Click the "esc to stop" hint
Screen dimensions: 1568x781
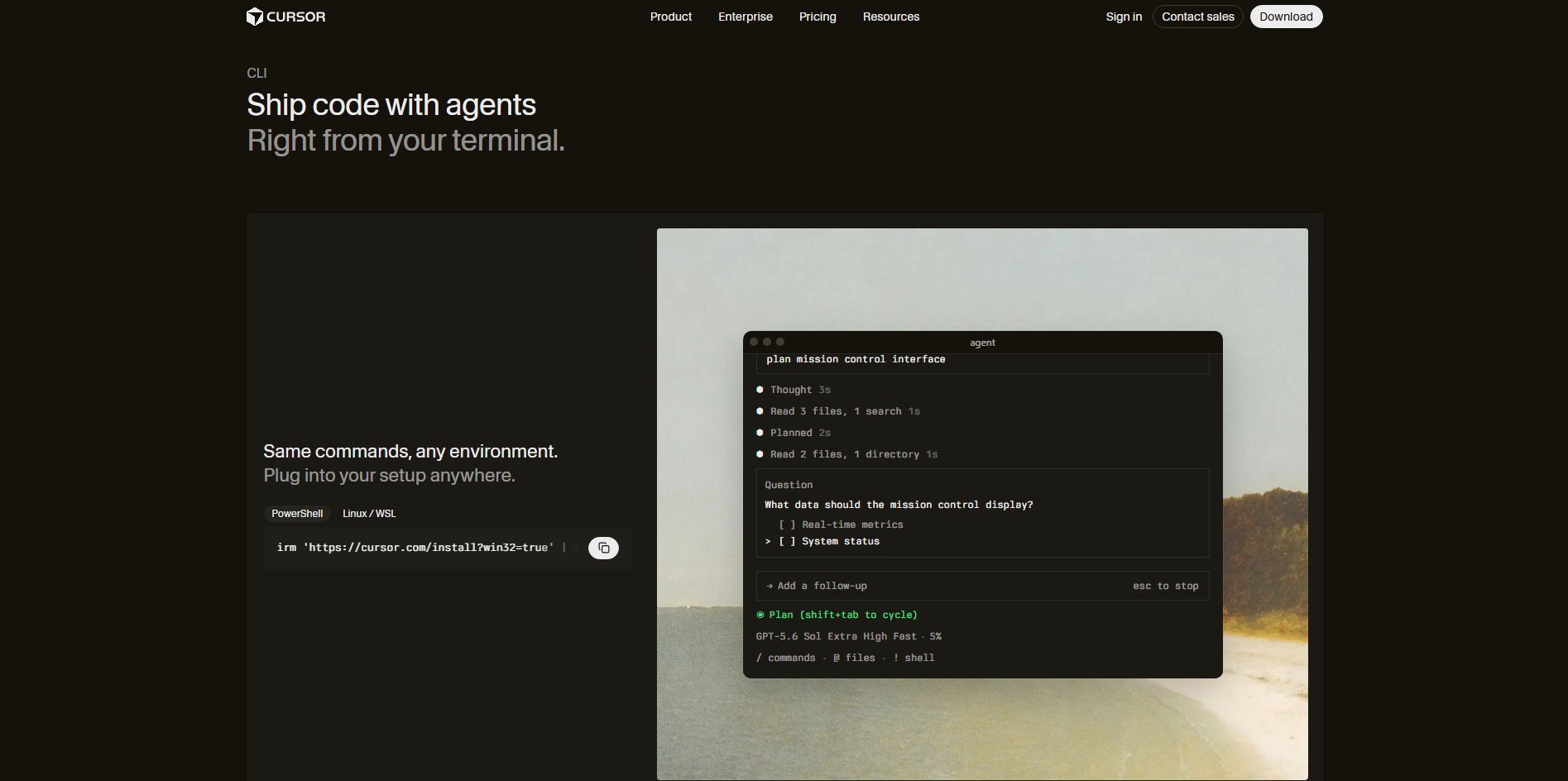coord(1165,586)
